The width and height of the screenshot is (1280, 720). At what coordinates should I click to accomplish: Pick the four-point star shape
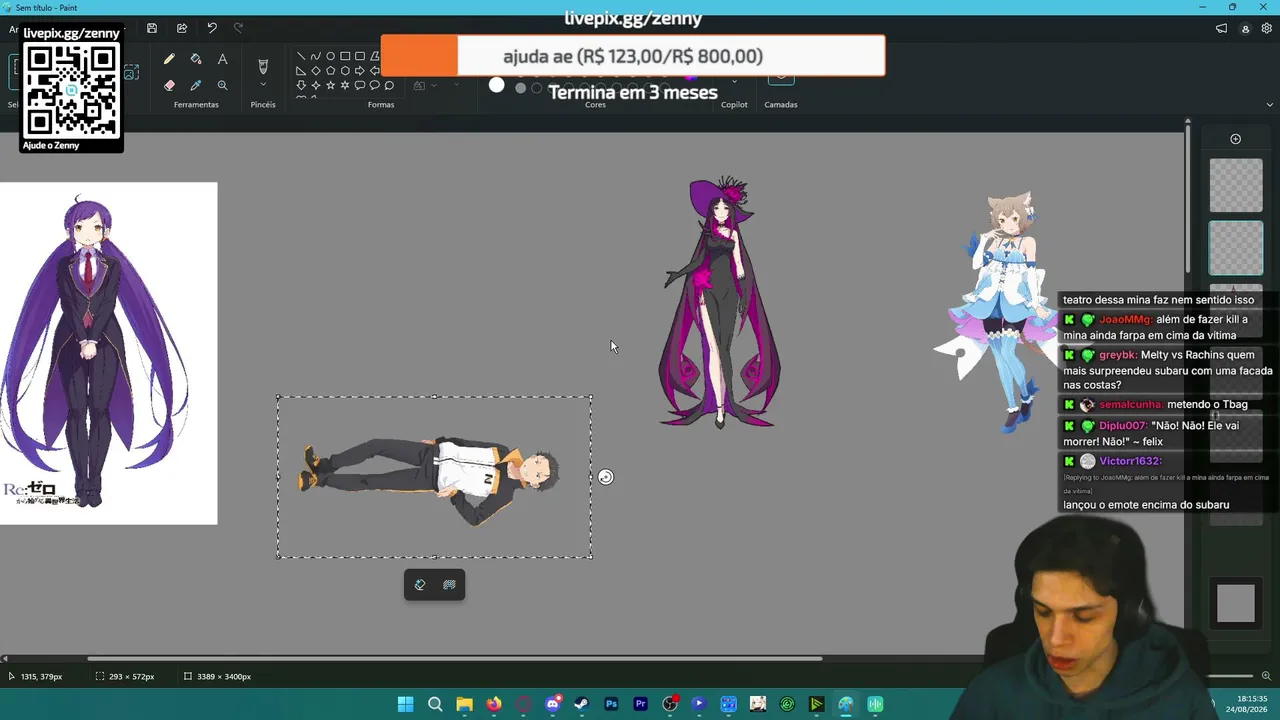[315, 85]
